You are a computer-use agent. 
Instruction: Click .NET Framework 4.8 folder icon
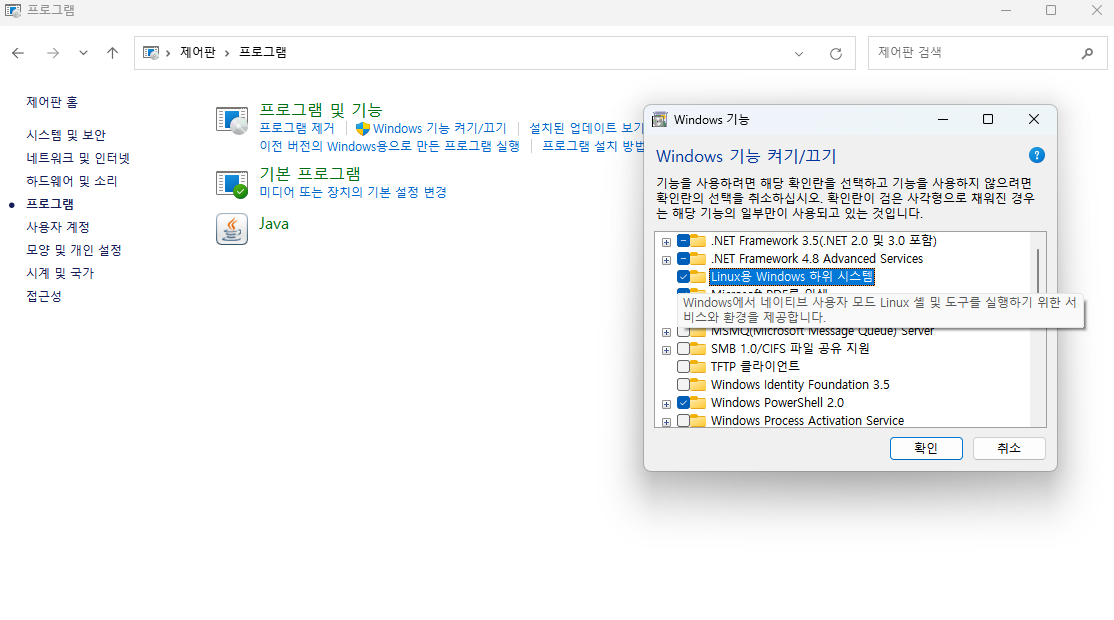coord(698,259)
